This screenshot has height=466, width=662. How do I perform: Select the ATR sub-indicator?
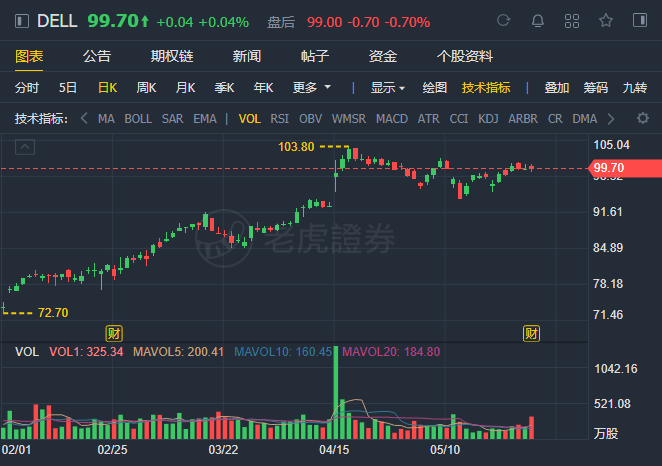click(x=429, y=119)
